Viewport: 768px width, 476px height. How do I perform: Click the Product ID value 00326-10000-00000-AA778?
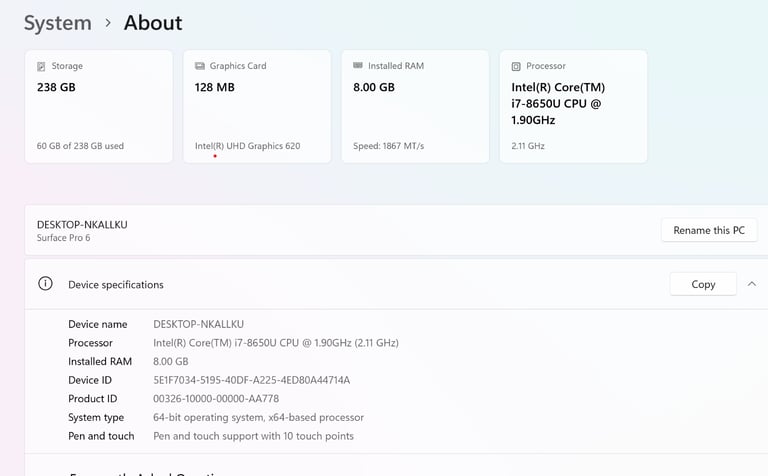216,399
